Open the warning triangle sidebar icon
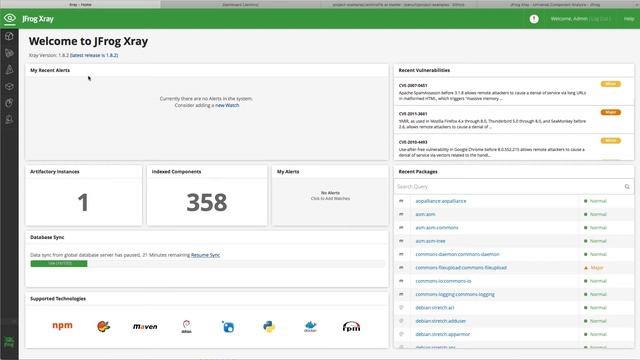The image size is (640, 360). click(9, 70)
